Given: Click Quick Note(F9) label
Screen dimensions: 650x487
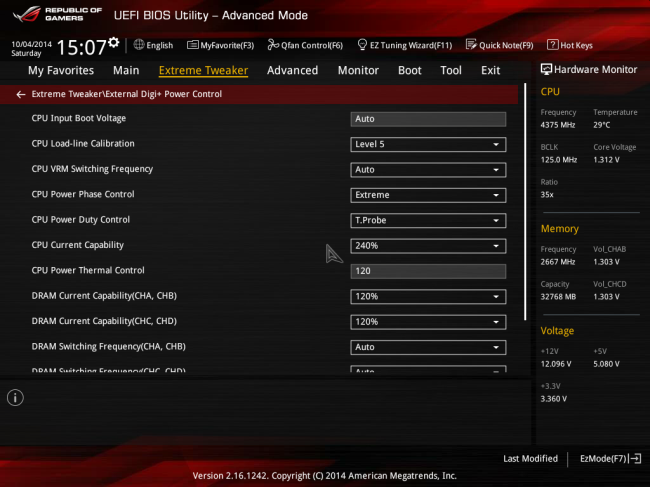Looking at the screenshot, I should pos(506,45).
